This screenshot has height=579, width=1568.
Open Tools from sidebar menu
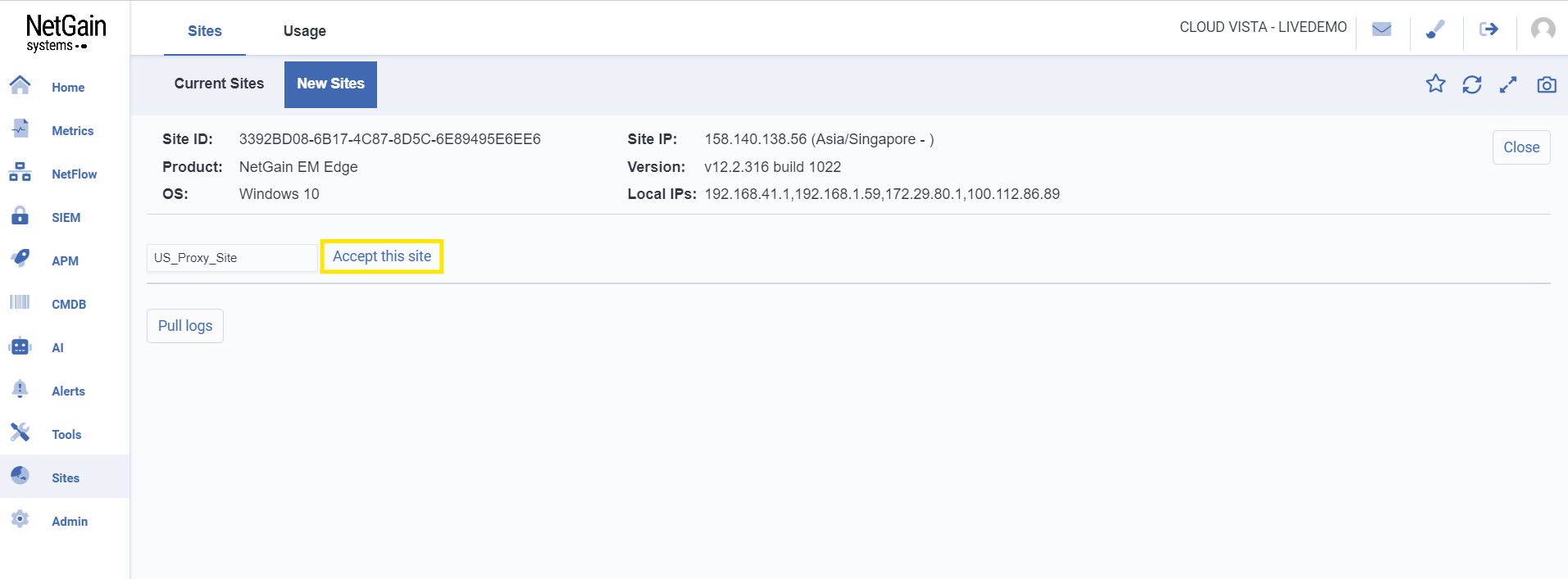coord(66,435)
